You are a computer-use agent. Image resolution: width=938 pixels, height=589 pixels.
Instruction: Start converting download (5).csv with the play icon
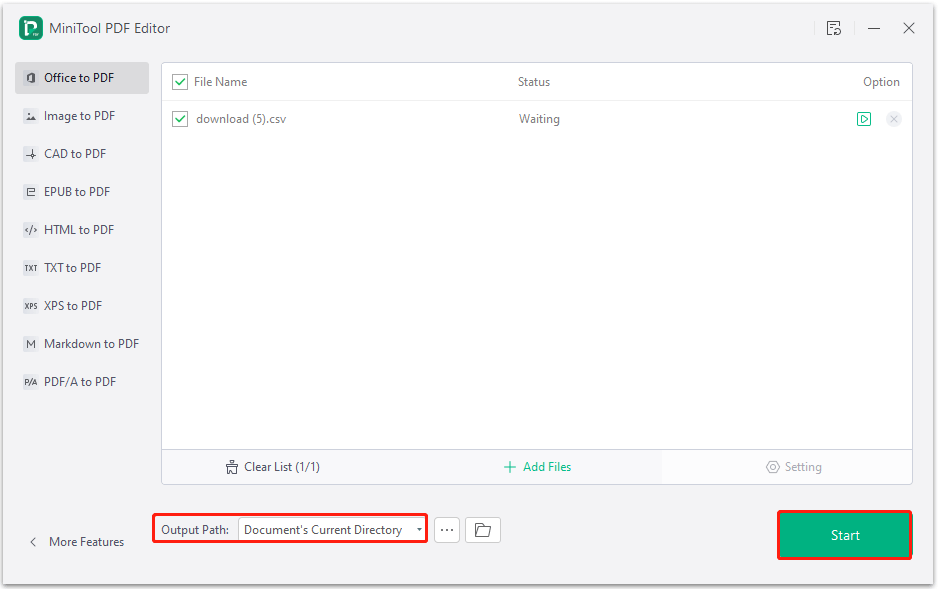coord(864,119)
